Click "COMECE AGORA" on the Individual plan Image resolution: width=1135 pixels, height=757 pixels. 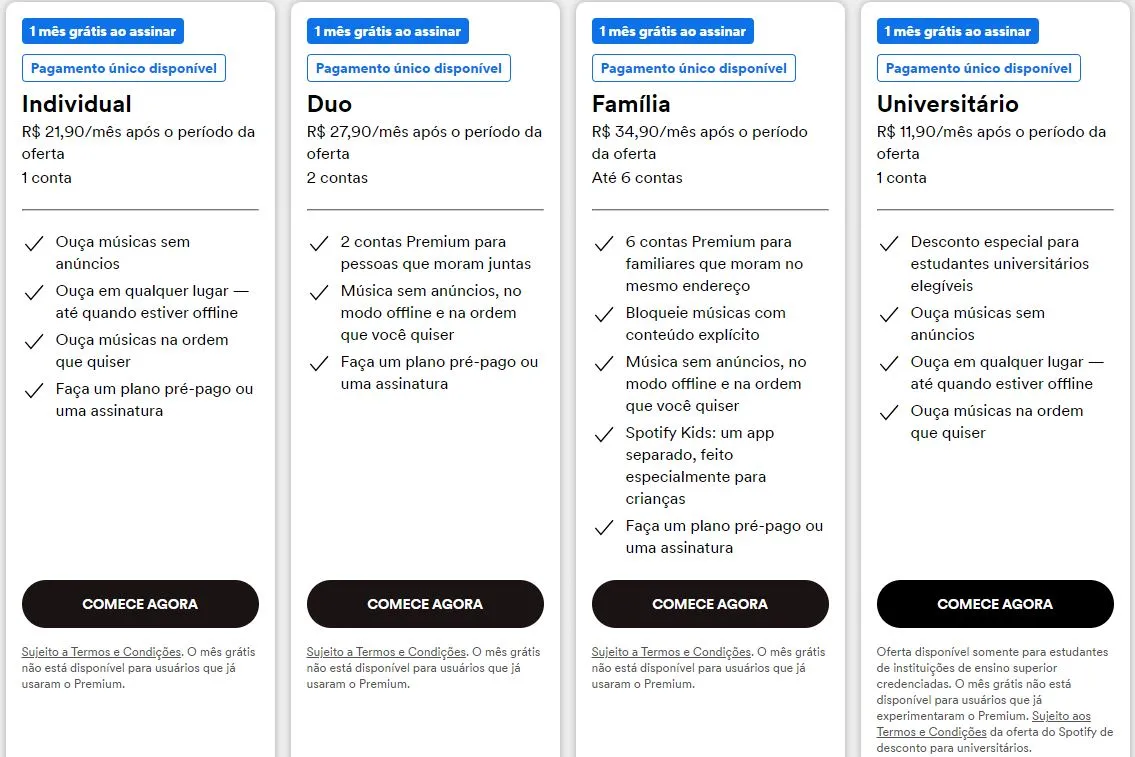pyautogui.click(x=140, y=604)
